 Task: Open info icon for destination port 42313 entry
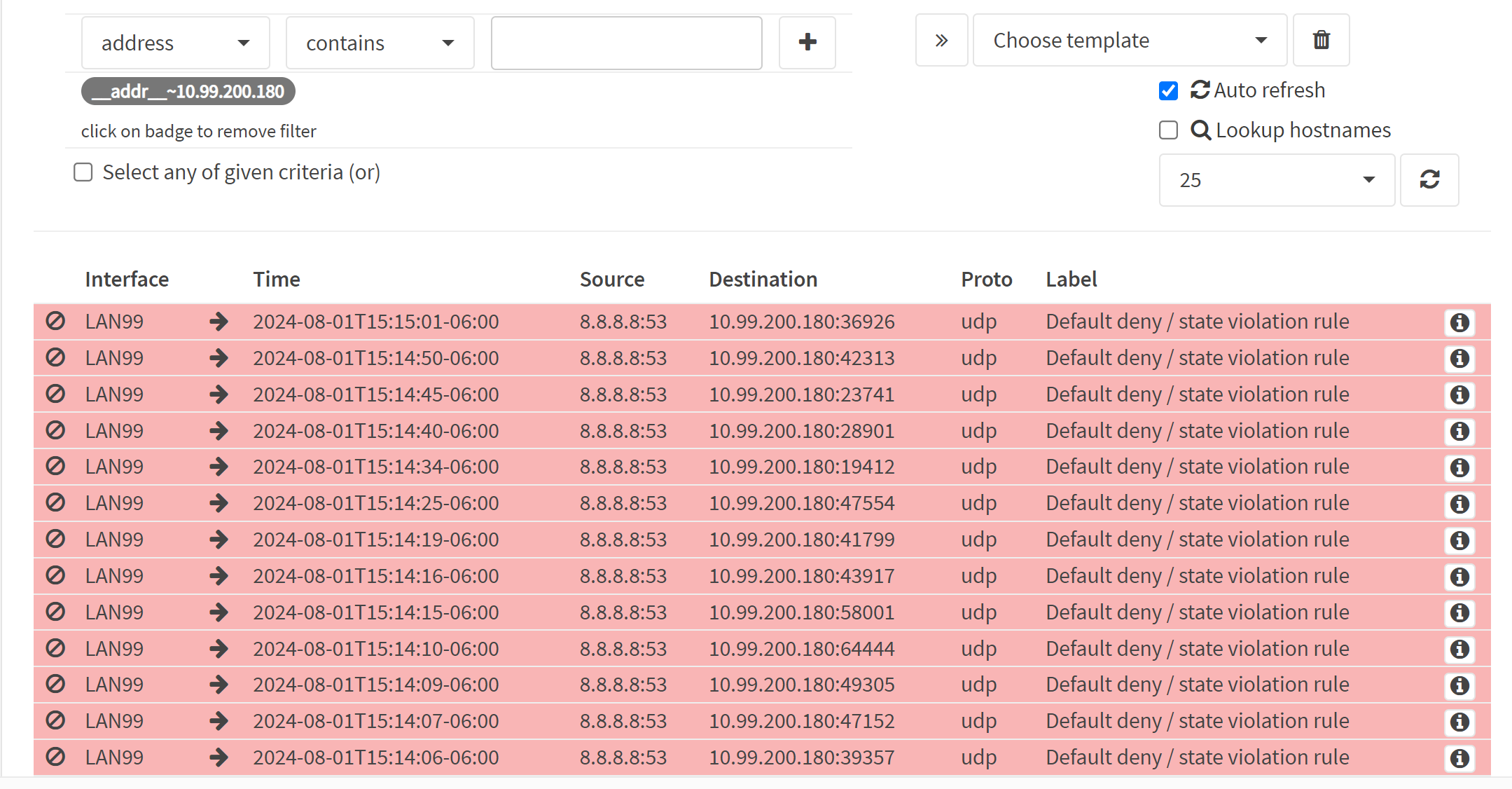[1459, 359]
